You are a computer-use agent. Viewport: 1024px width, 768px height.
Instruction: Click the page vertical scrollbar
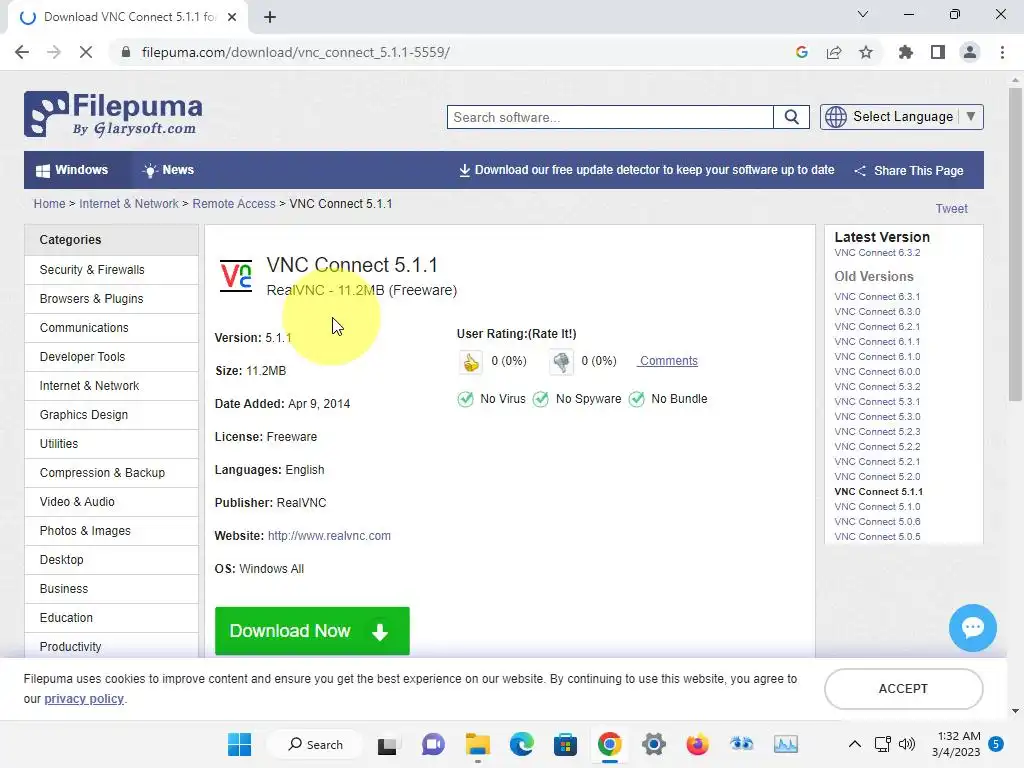(1015, 245)
